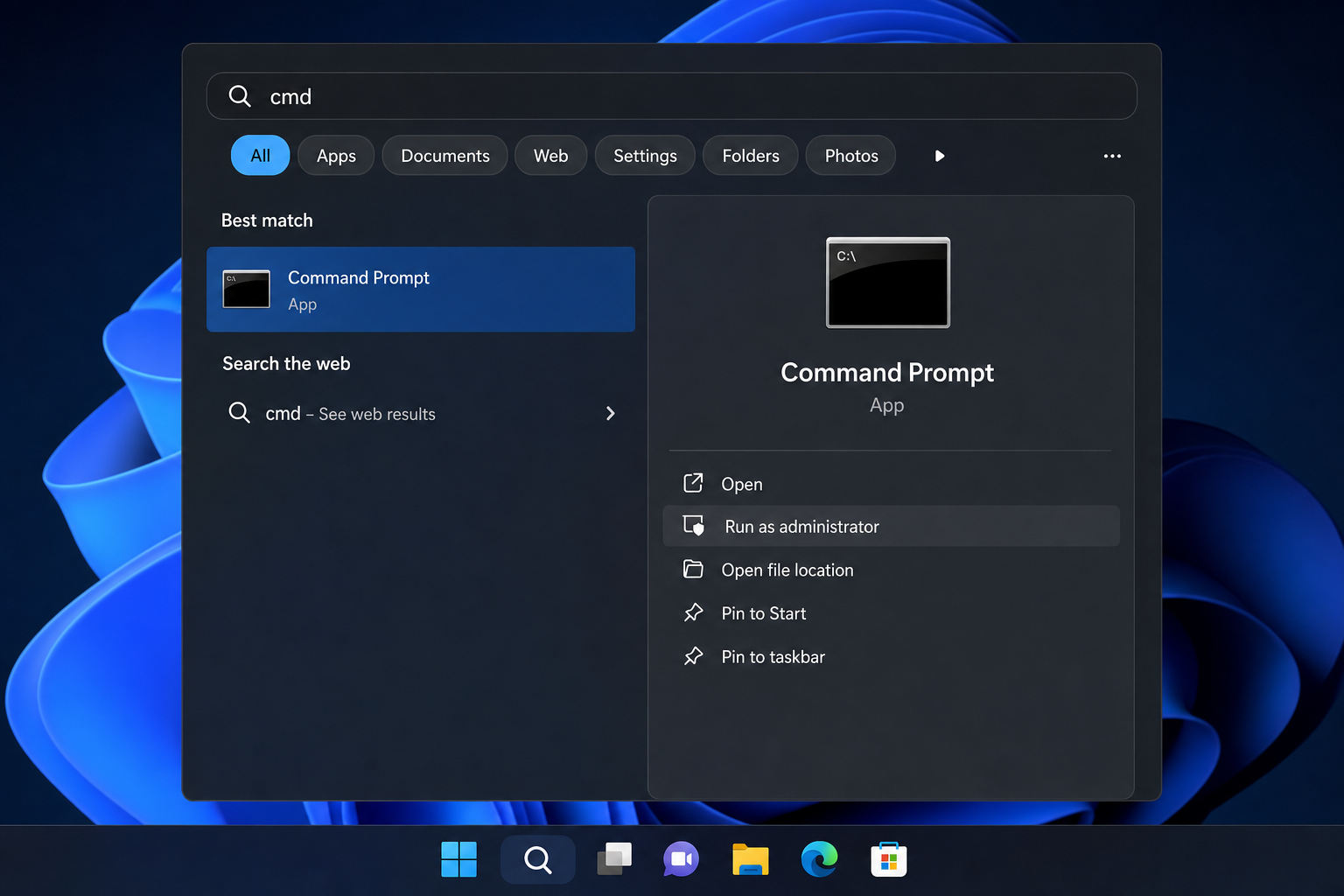Click the folder icon for Open file location
The image size is (1344, 896).
click(x=693, y=569)
